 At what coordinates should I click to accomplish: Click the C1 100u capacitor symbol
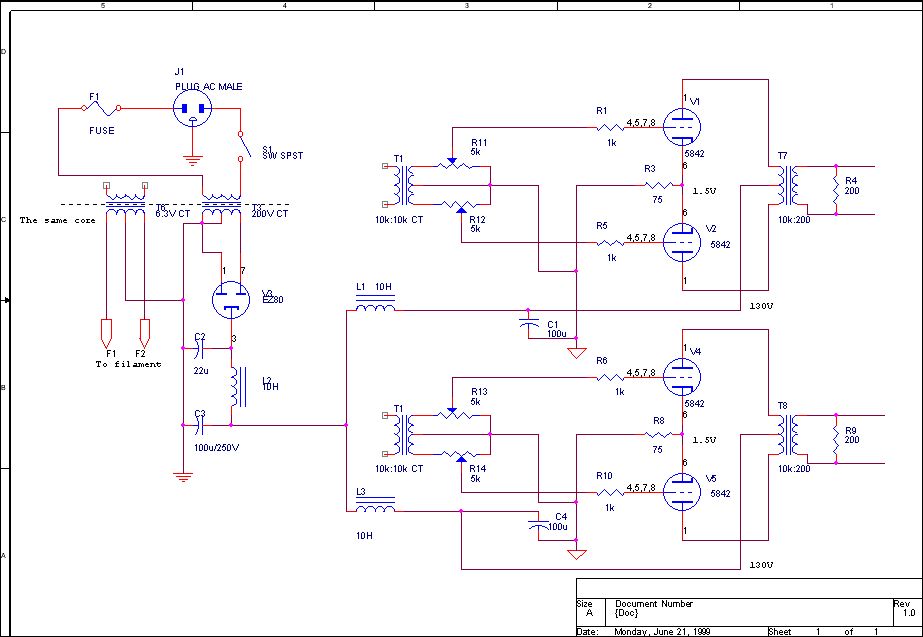[x=528, y=321]
